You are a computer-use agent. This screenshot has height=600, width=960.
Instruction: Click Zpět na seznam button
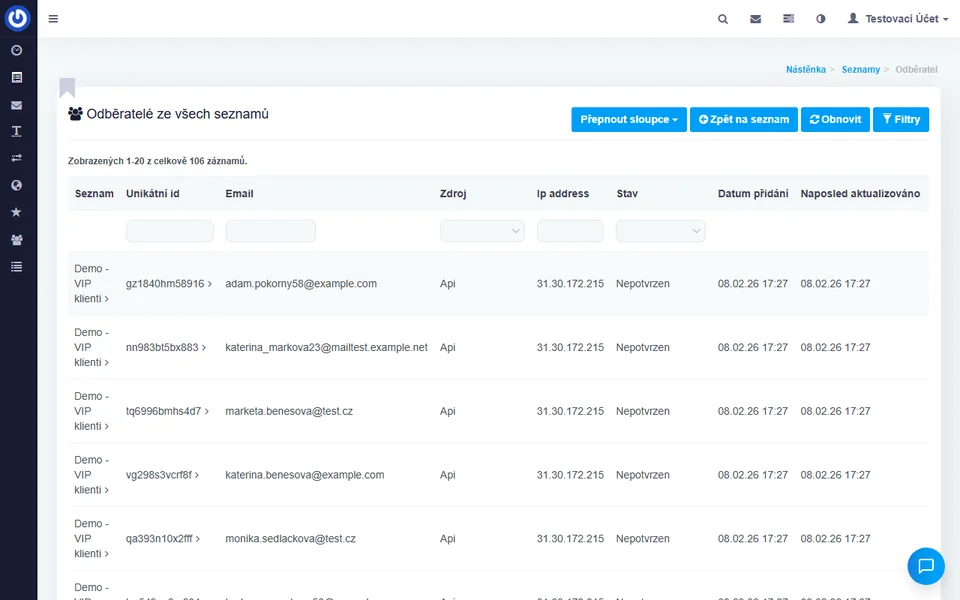coord(743,119)
